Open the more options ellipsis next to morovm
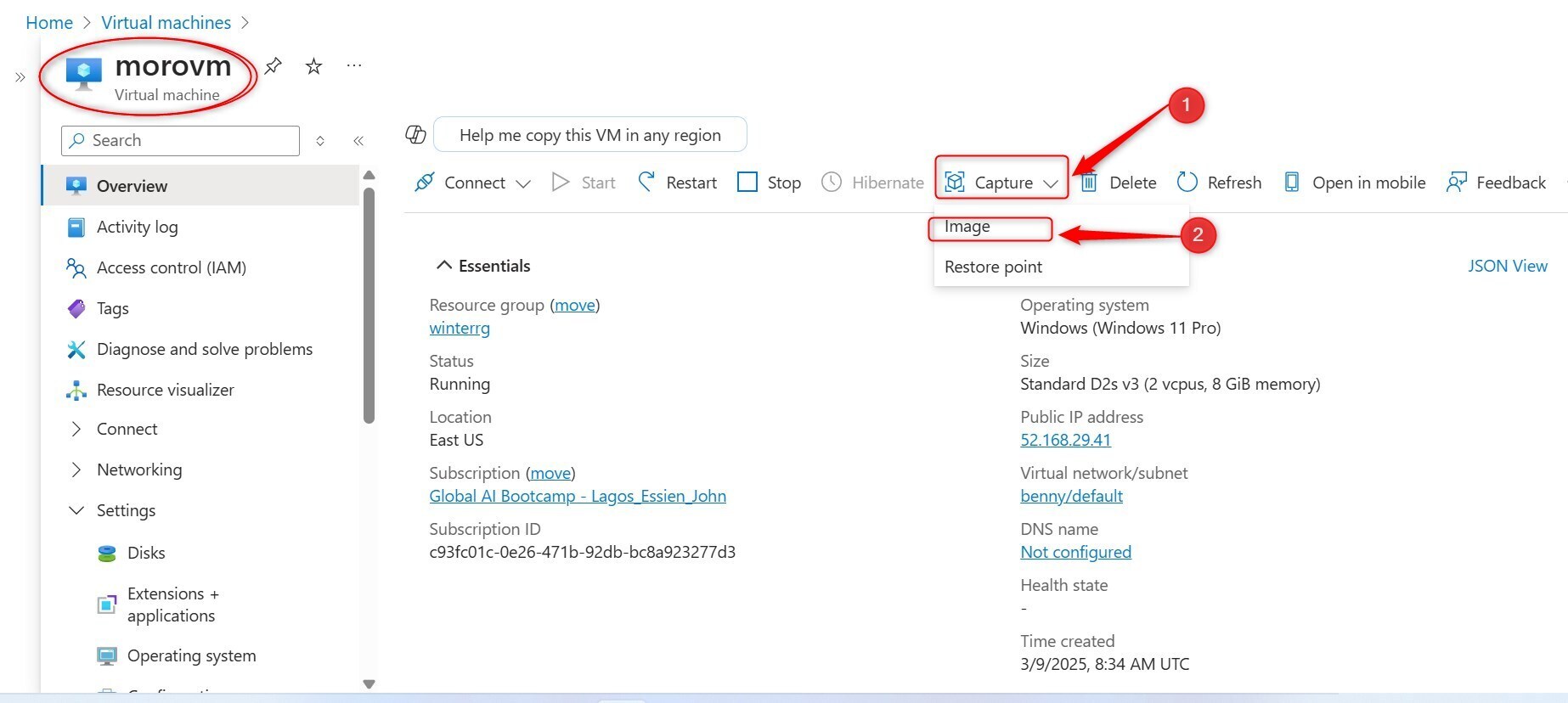 click(x=354, y=65)
